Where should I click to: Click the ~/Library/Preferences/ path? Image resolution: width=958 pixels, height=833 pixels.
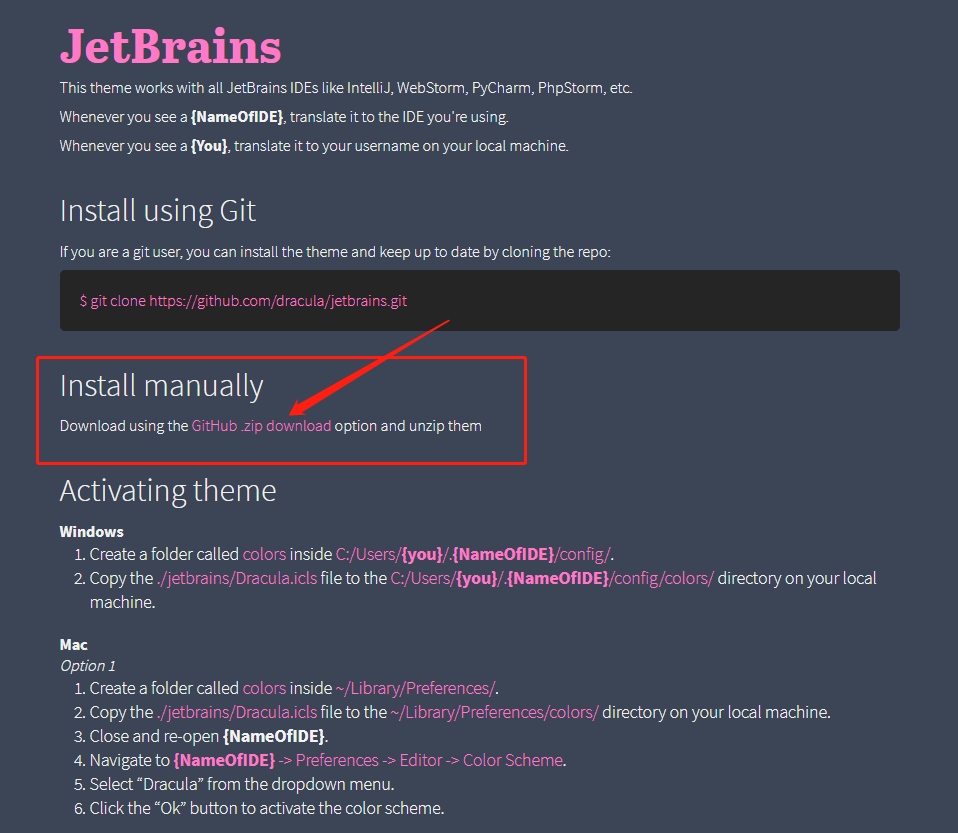415,688
